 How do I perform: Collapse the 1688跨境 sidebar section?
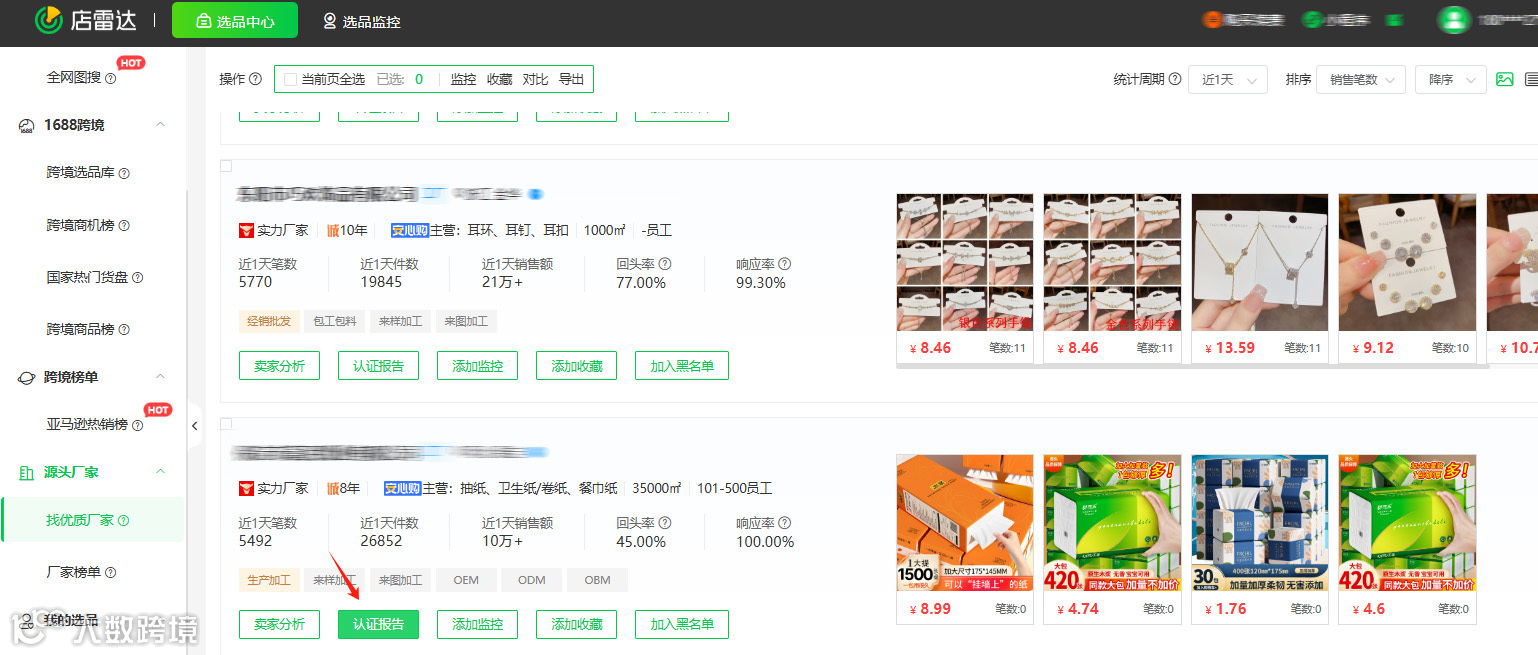[160, 125]
